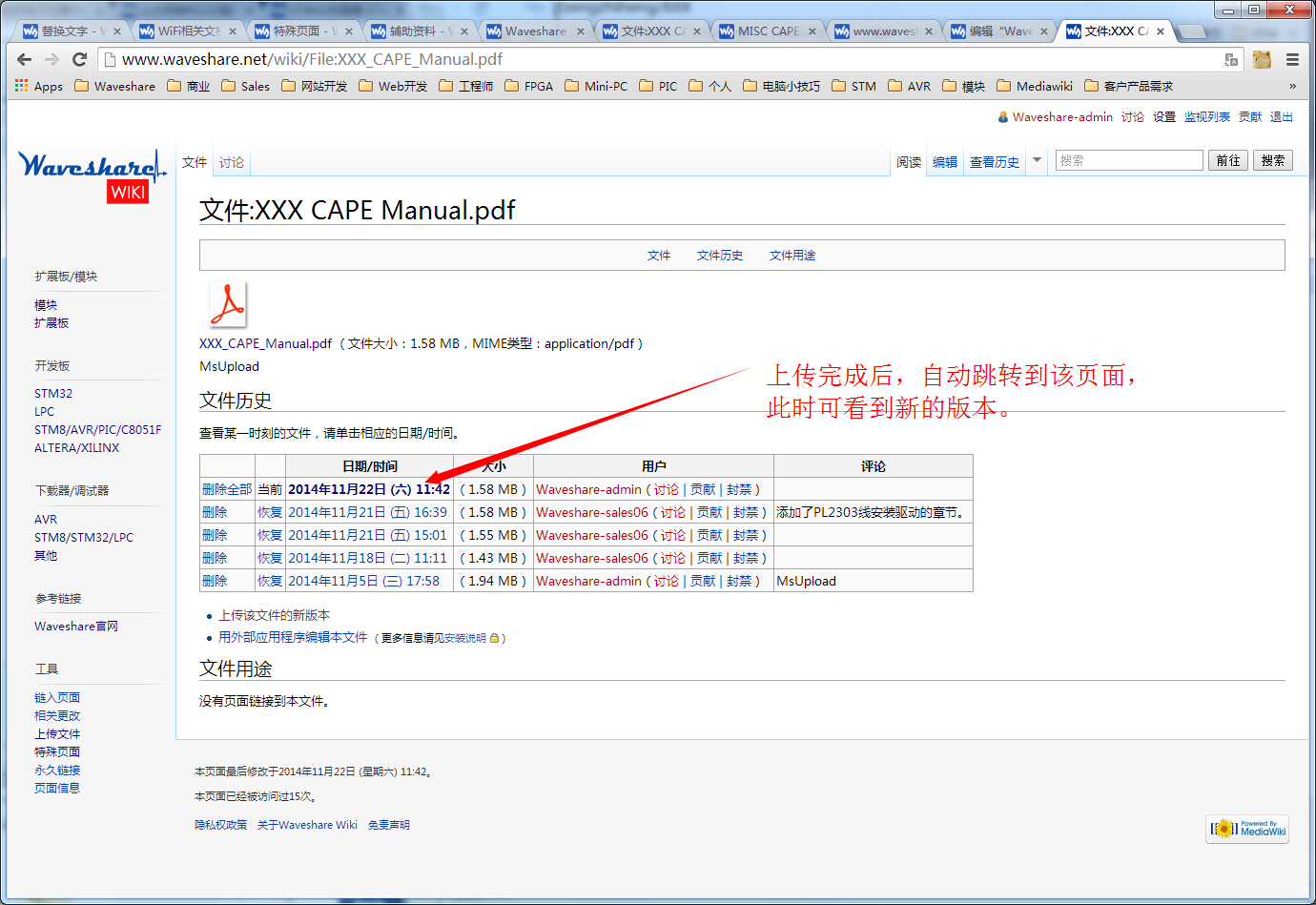Click the page info icon before the URL

pyautogui.click(x=110, y=59)
